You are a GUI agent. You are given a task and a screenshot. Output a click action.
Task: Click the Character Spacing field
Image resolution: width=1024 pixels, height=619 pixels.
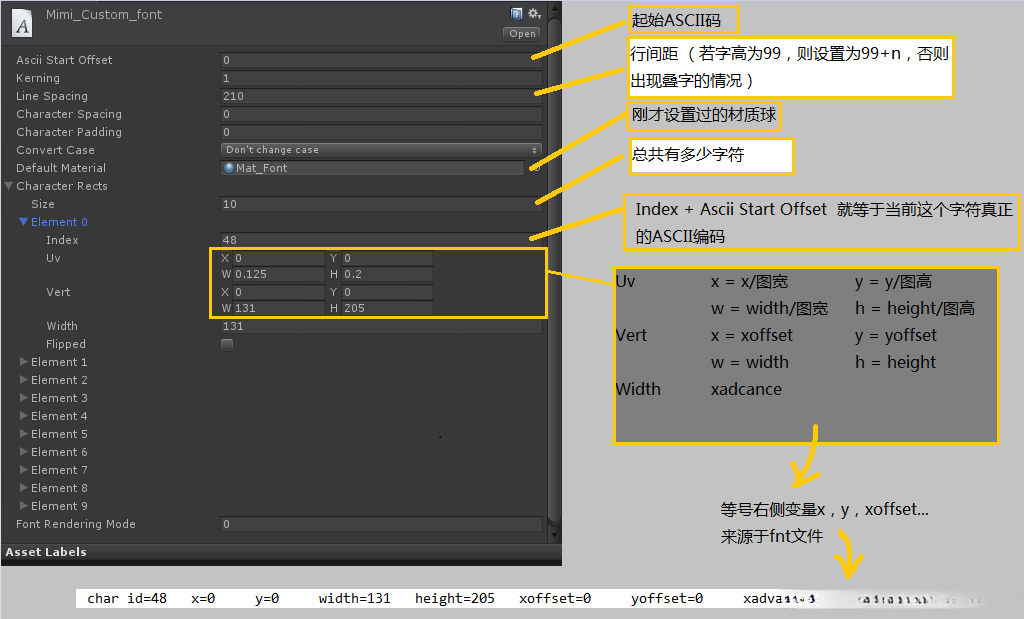381,114
